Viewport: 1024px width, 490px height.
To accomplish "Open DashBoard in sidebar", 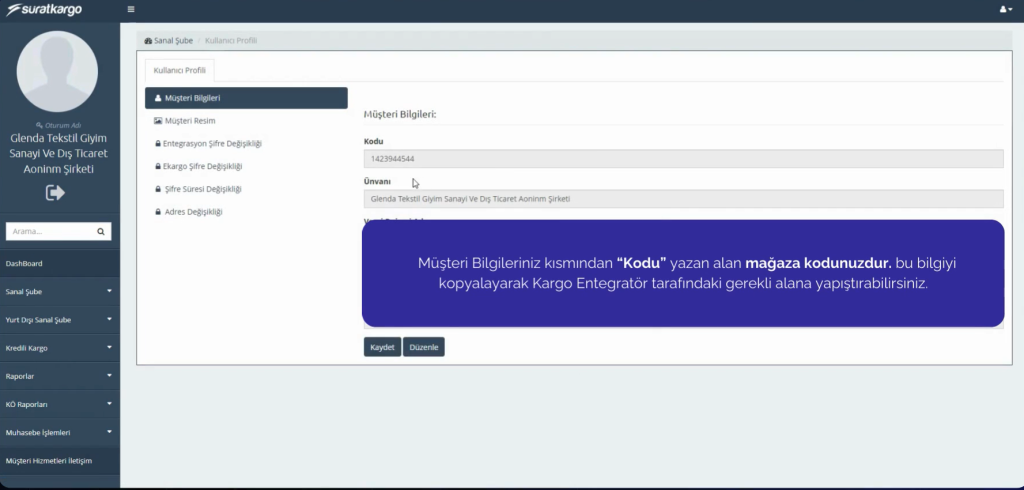I will tap(60, 263).
